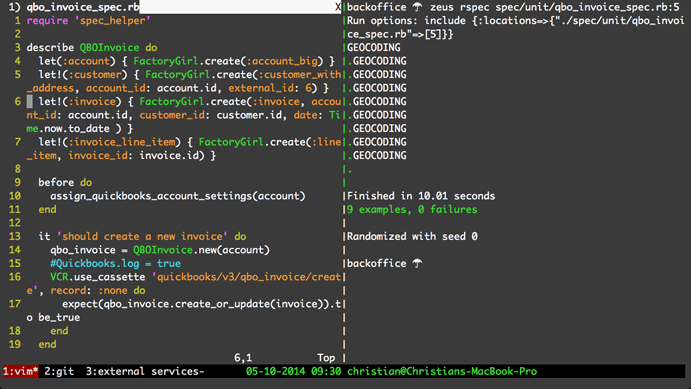Click the 'Top' scroll position indicator
This screenshot has height=389, width=691.
tap(326, 358)
